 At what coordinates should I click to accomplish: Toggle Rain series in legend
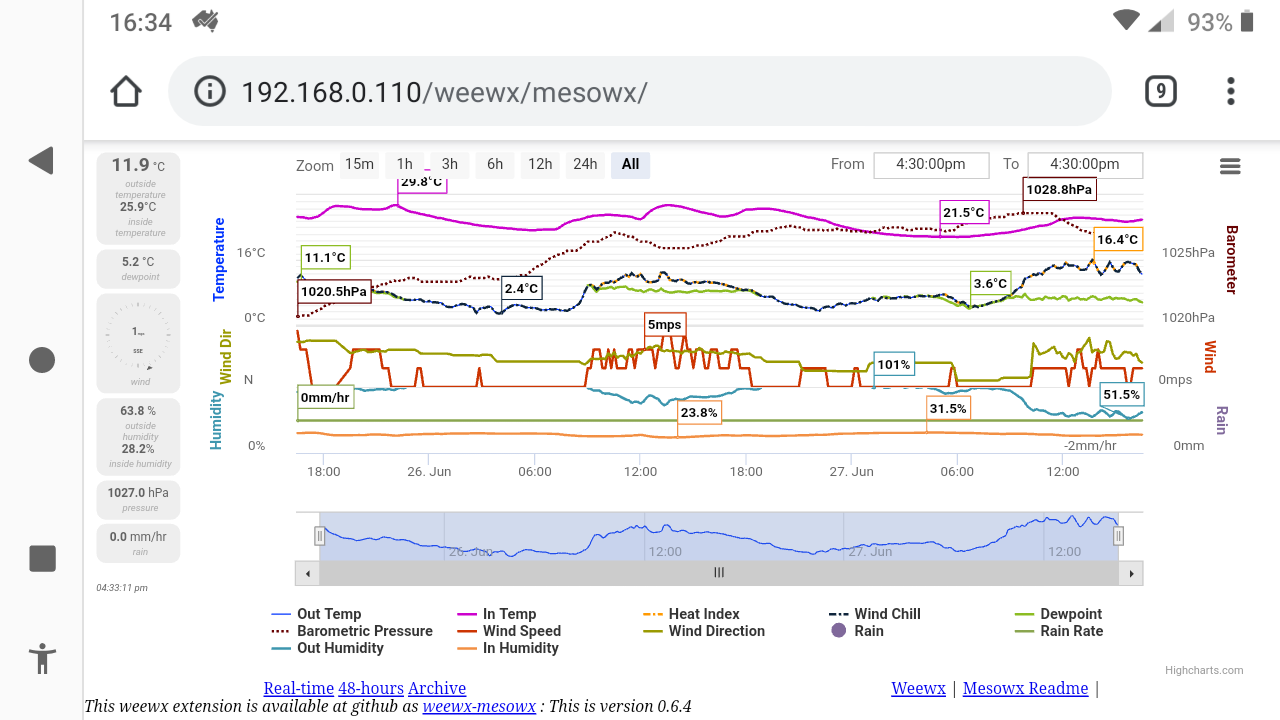coord(857,631)
